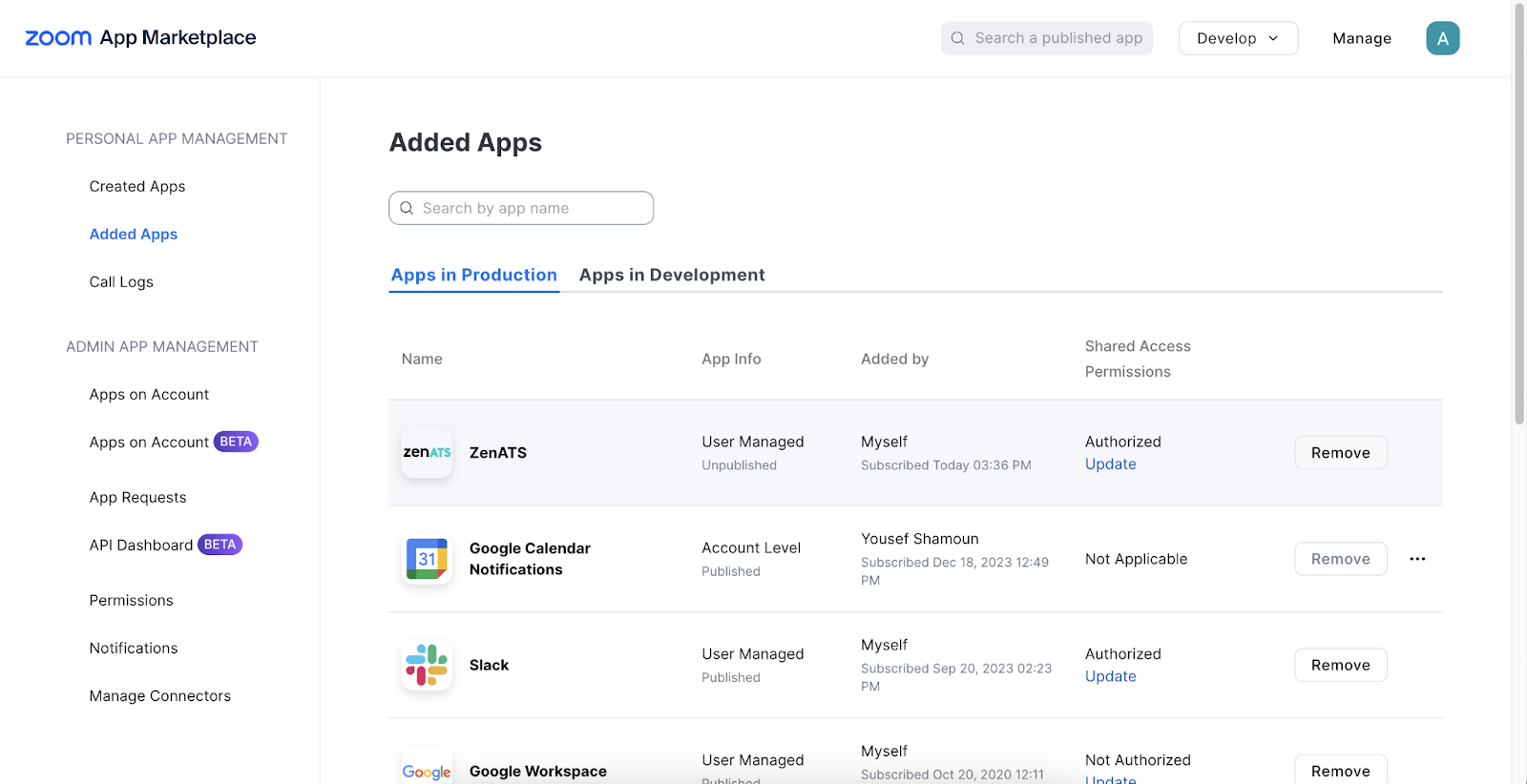Click Subscribed Today 03:36 PM text
Screen dimensions: 1527x784
coord(946,465)
